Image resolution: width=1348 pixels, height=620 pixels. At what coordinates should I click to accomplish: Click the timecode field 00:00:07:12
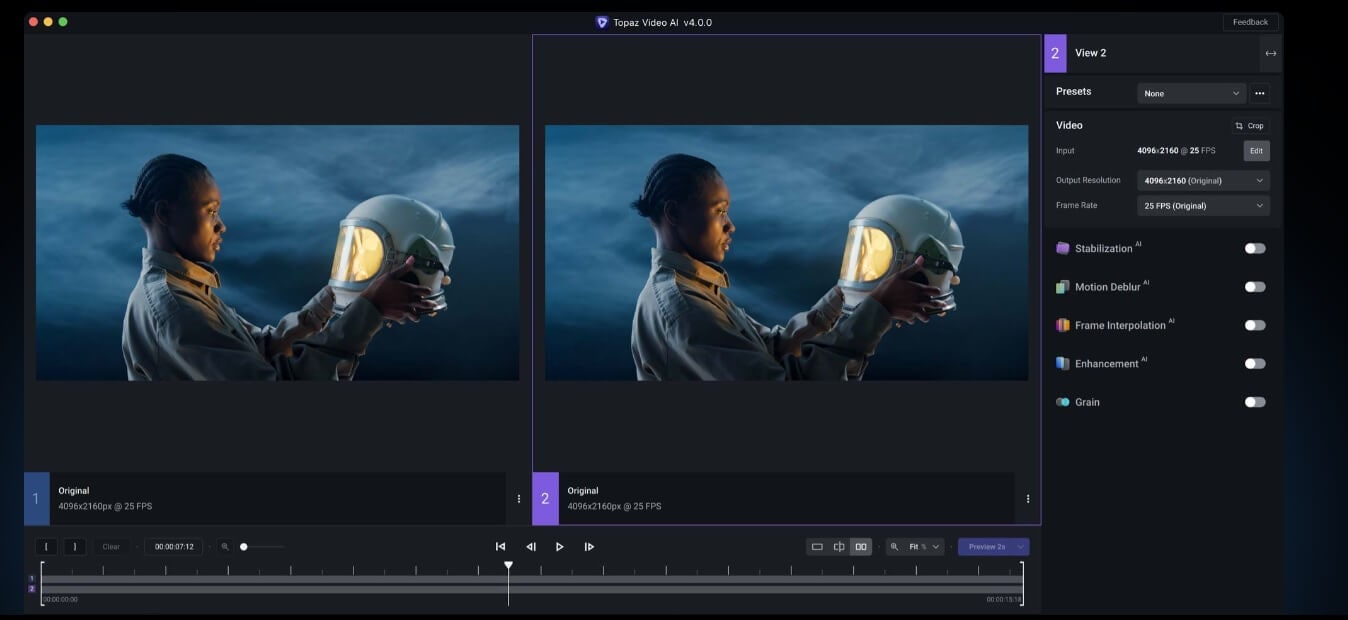click(174, 547)
